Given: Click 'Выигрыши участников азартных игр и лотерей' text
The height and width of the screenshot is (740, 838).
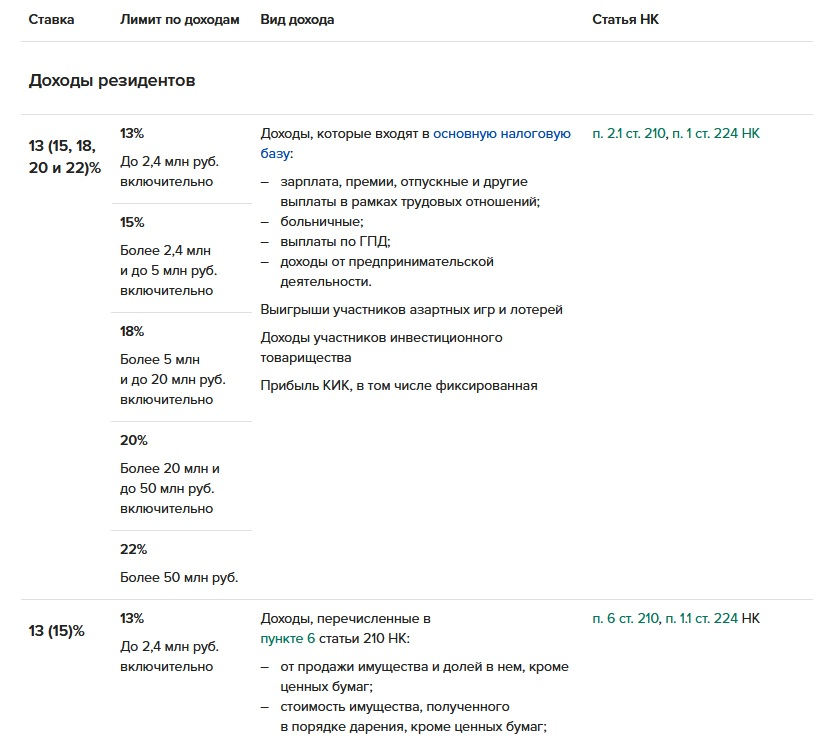Looking at the screenshot, I should [411, 310].
